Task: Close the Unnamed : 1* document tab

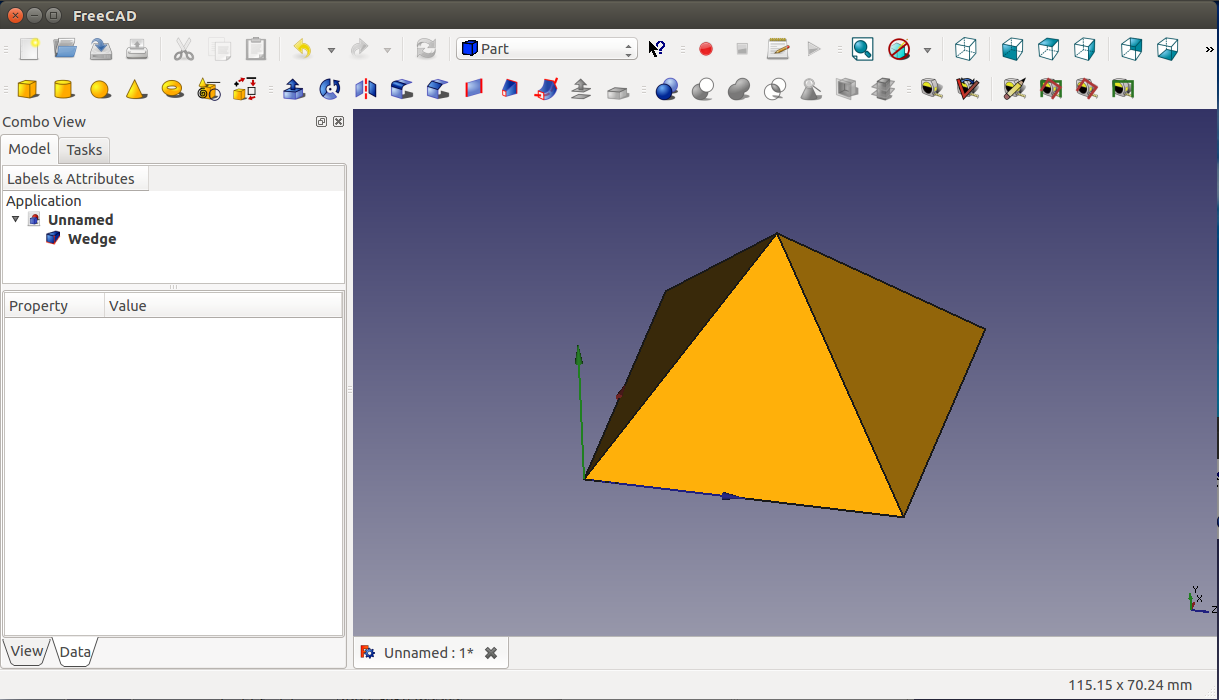Action: click(x=491, y=653)
